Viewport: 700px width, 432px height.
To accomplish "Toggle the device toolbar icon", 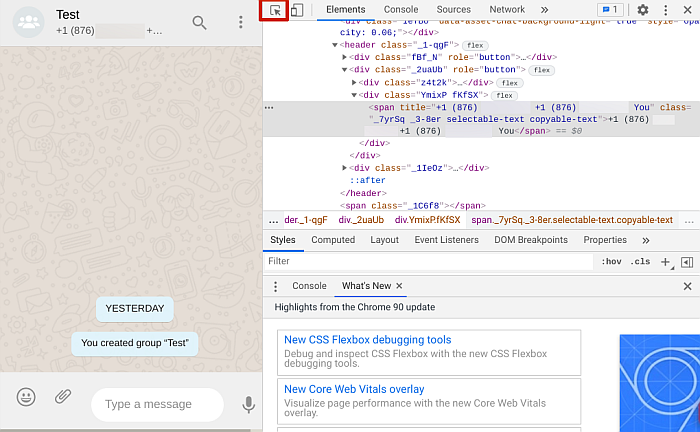I will 297,10.
